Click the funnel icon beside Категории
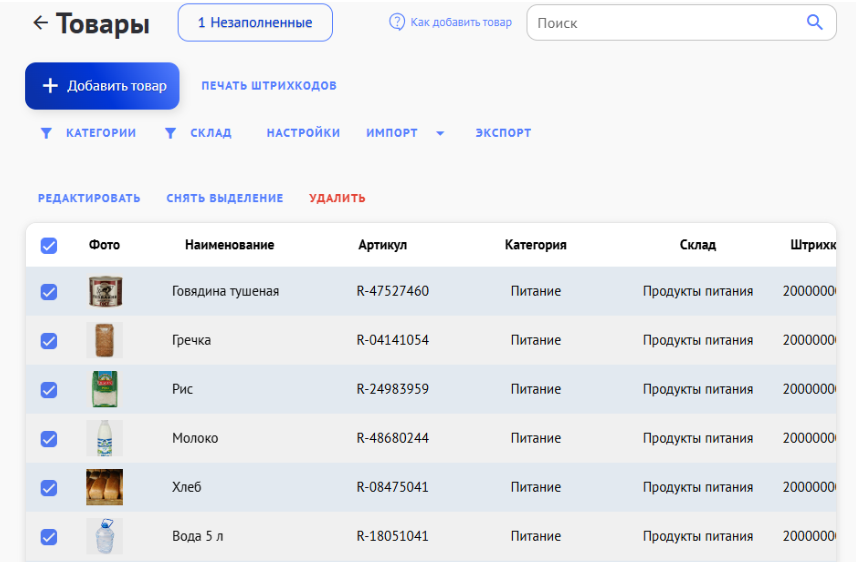858x562 pixels. (46, 133)
